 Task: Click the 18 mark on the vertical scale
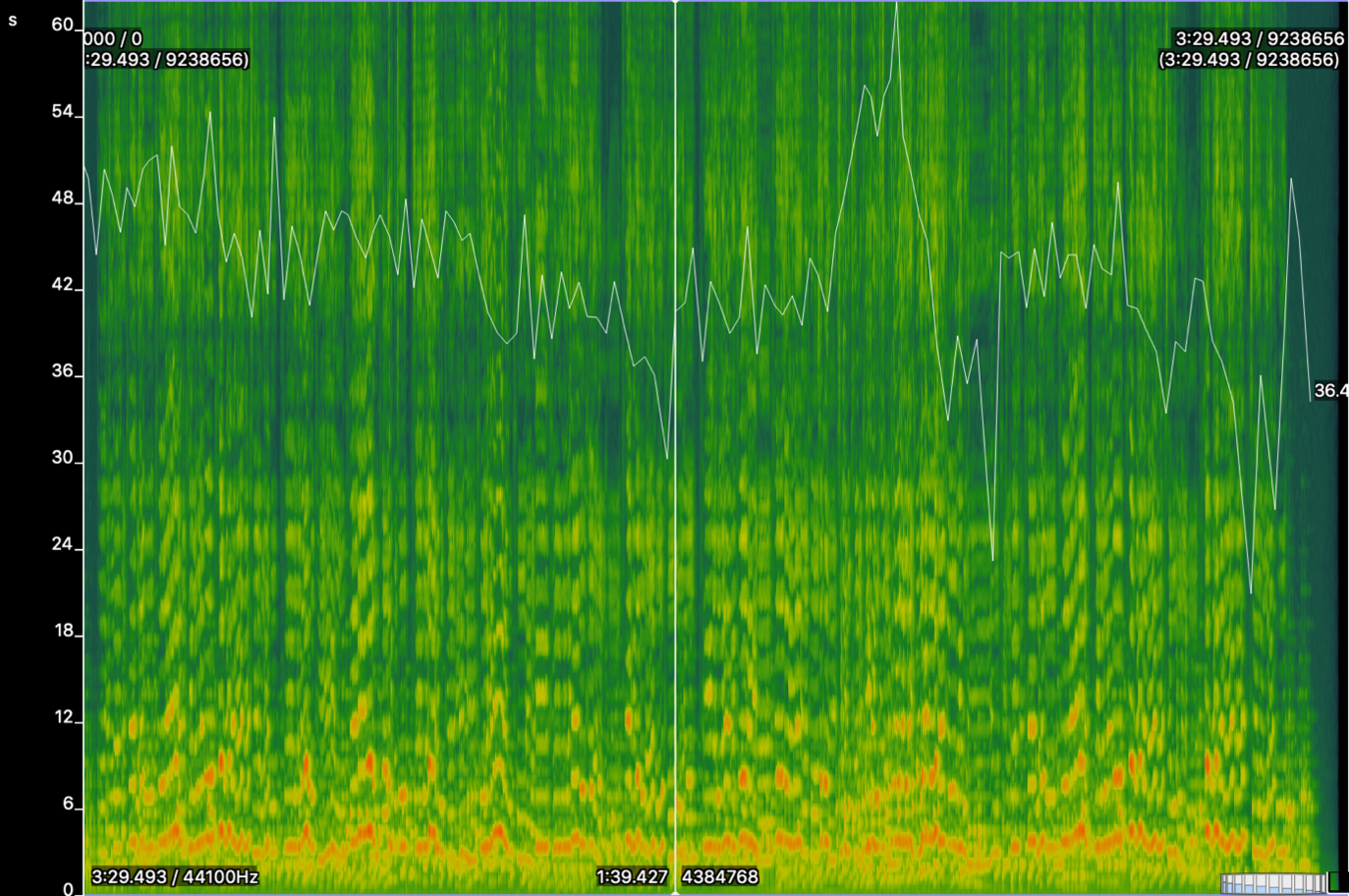coord(63,630)
